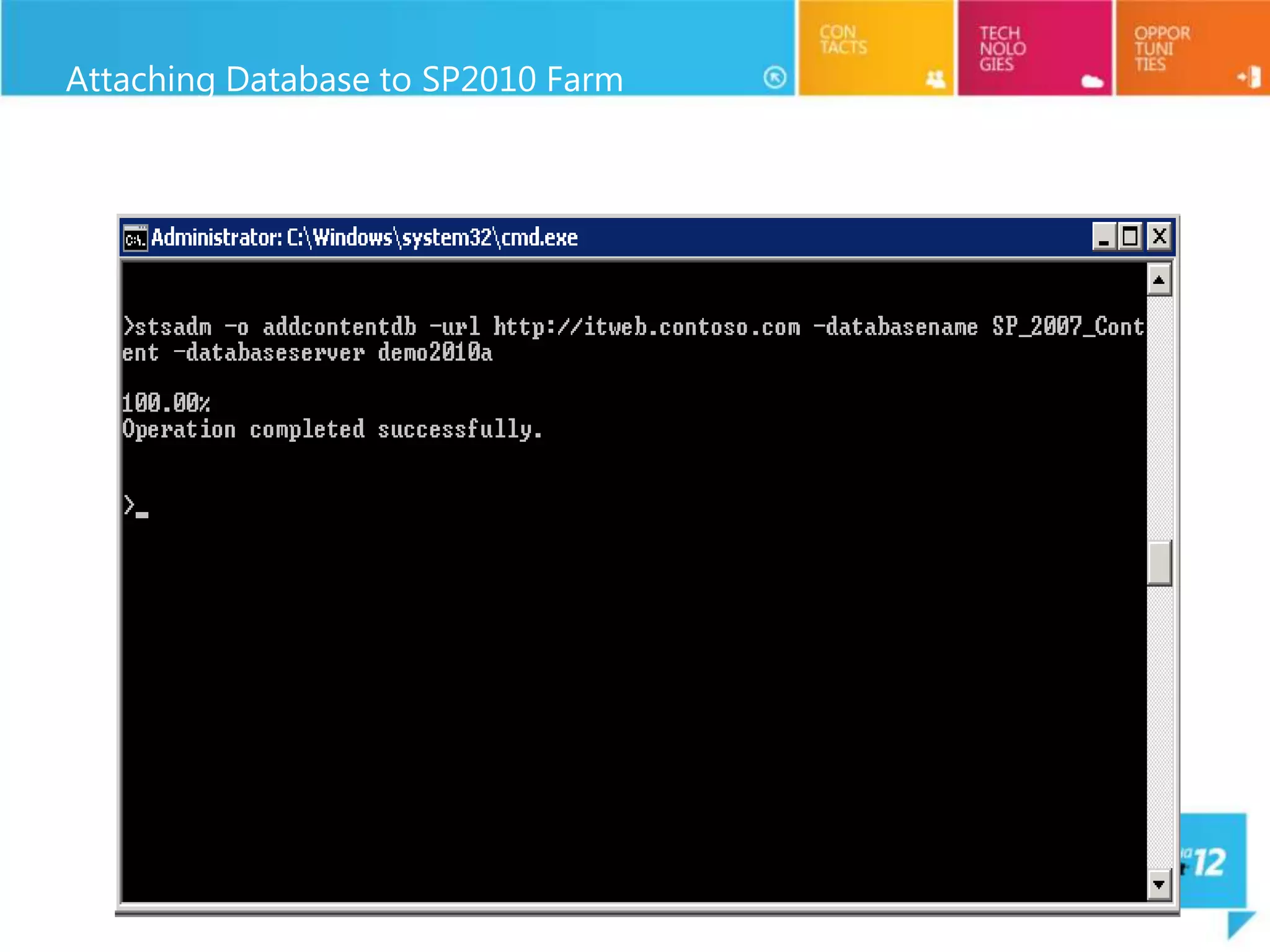Click the slide title 'Attaching Database to SP2010 Farm'
This screenshot has height=952, width=1270.
click(345, 79)
